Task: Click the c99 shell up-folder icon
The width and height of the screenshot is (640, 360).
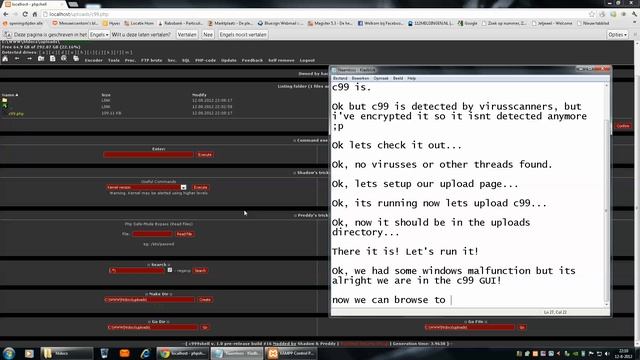Action: (x=41, y=59)
